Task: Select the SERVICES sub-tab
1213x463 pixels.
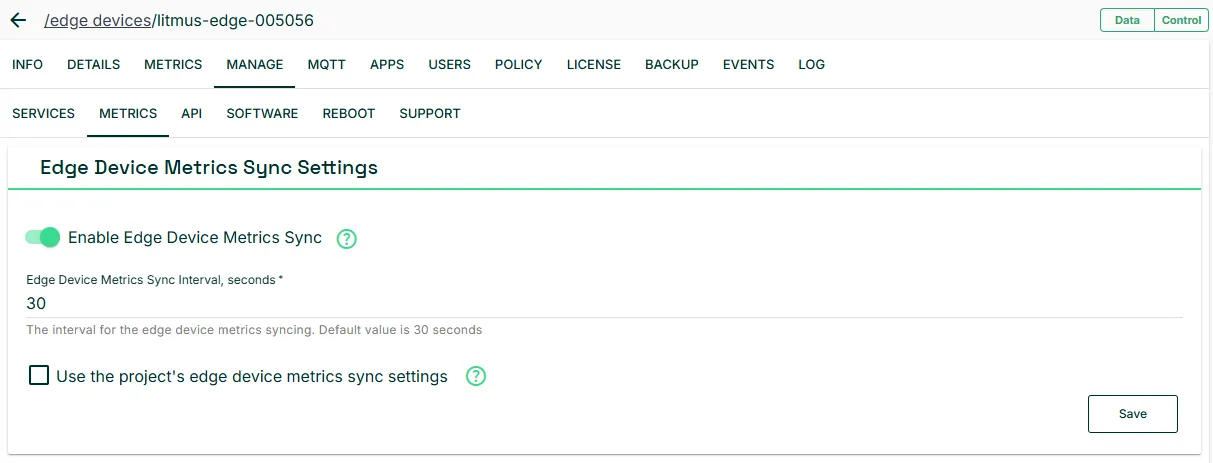Action: 43,113
